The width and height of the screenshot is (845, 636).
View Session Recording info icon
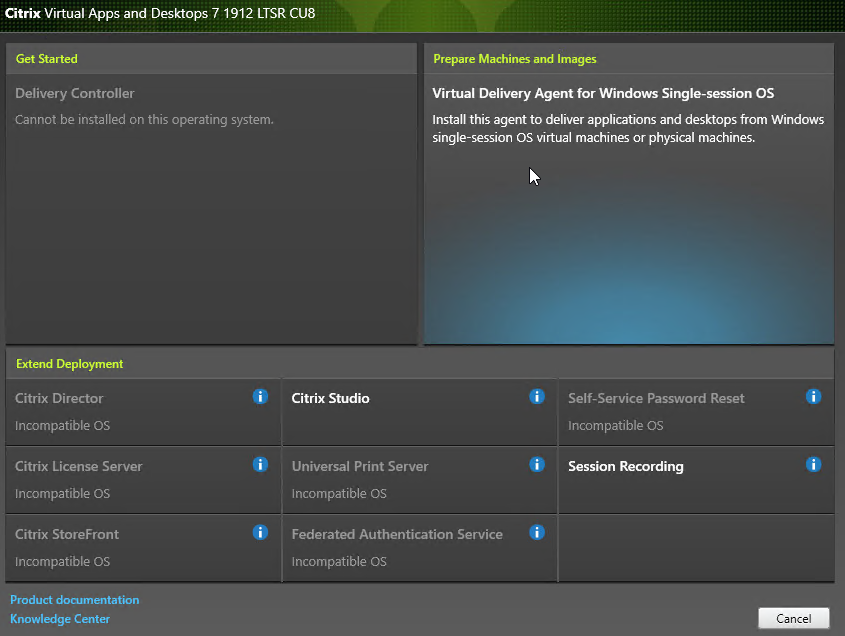point(813,465)
